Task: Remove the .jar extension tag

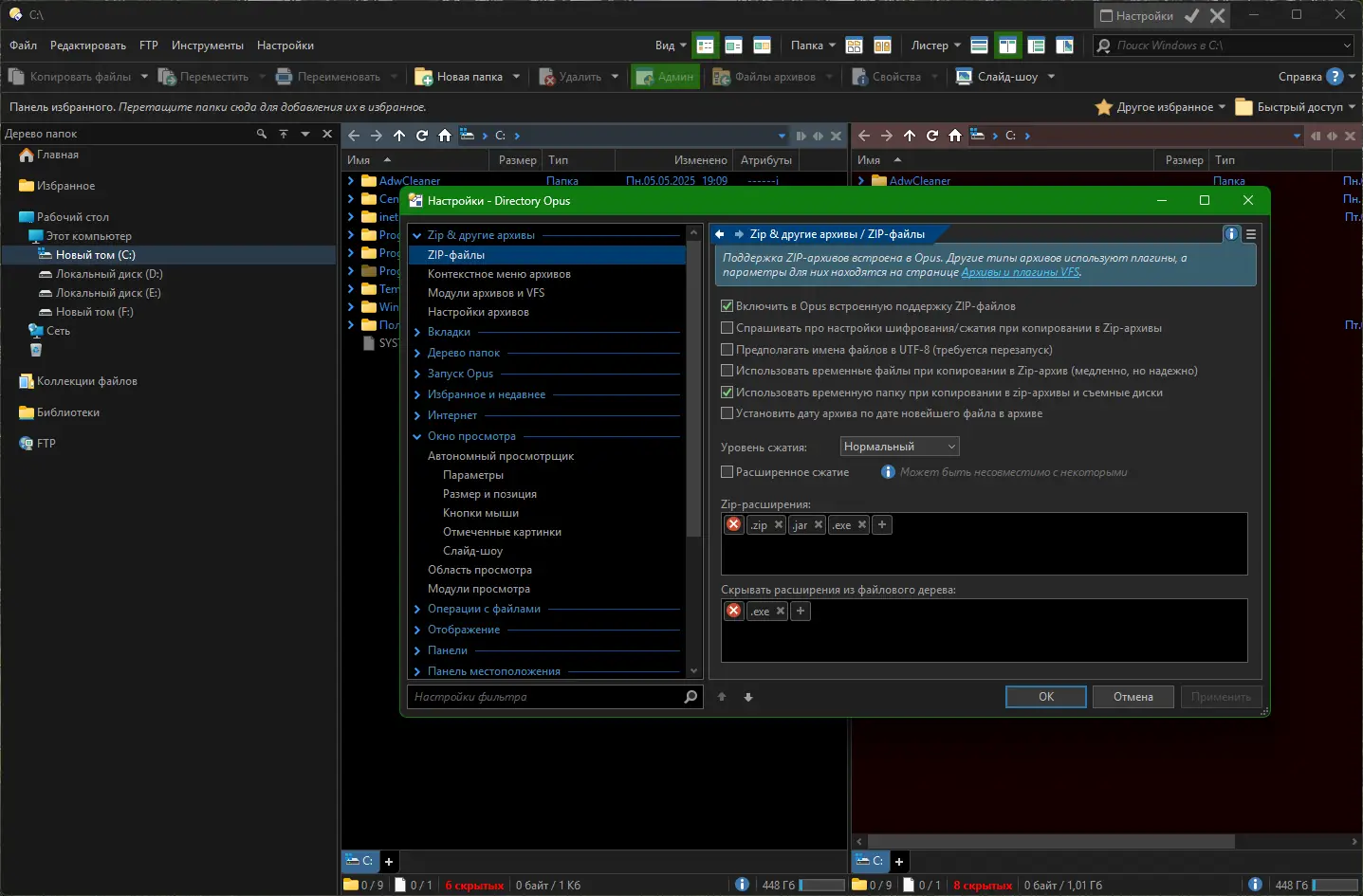Action: pyautogui.click(x=819, y=525)
